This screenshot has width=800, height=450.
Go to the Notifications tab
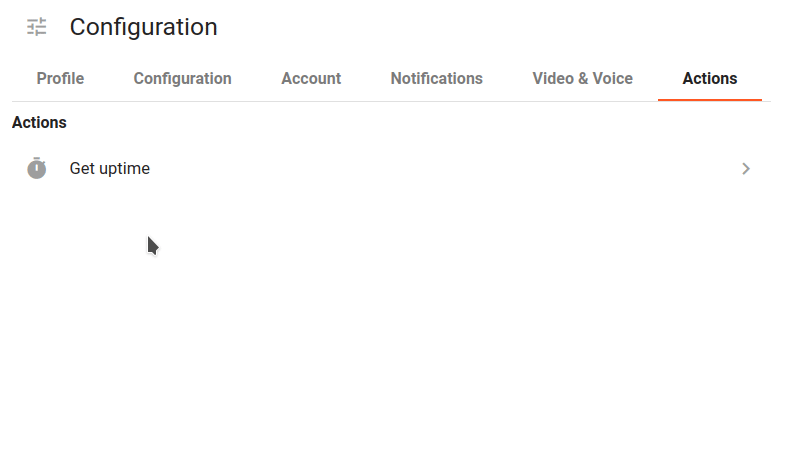coord(436,78)
